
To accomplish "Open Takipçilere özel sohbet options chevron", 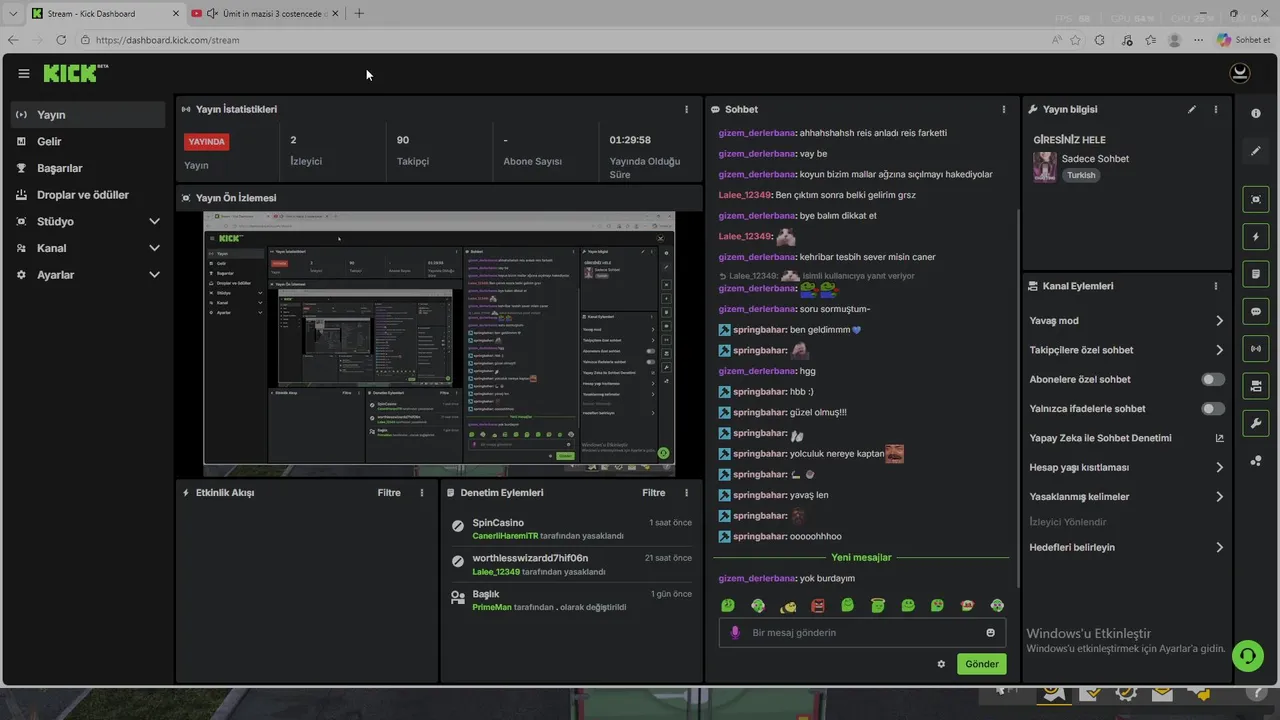I will click(x=1219, y=350).
